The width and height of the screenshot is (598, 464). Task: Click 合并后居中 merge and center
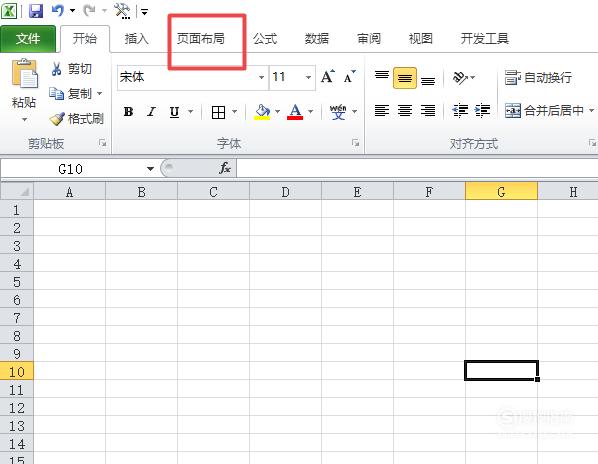tap(544, 111)
